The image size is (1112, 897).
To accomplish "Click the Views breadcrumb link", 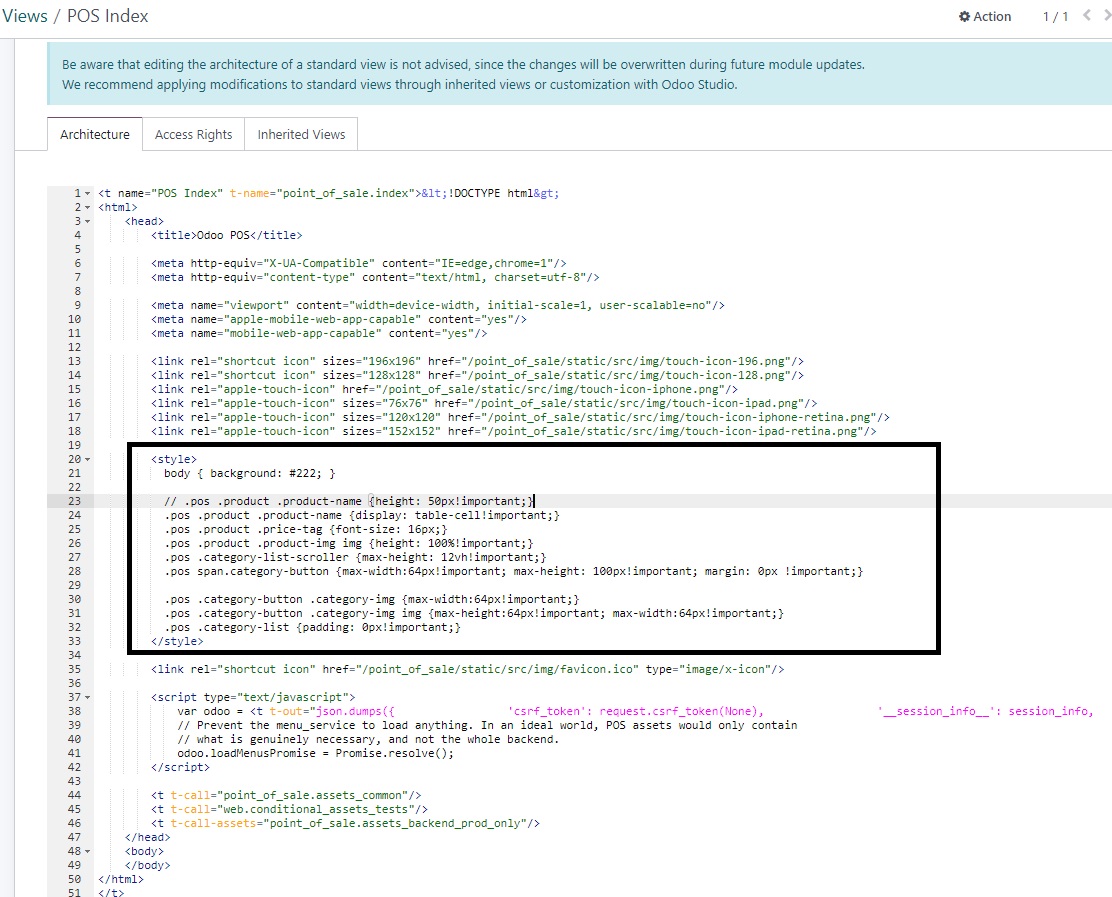I will 25,16.
